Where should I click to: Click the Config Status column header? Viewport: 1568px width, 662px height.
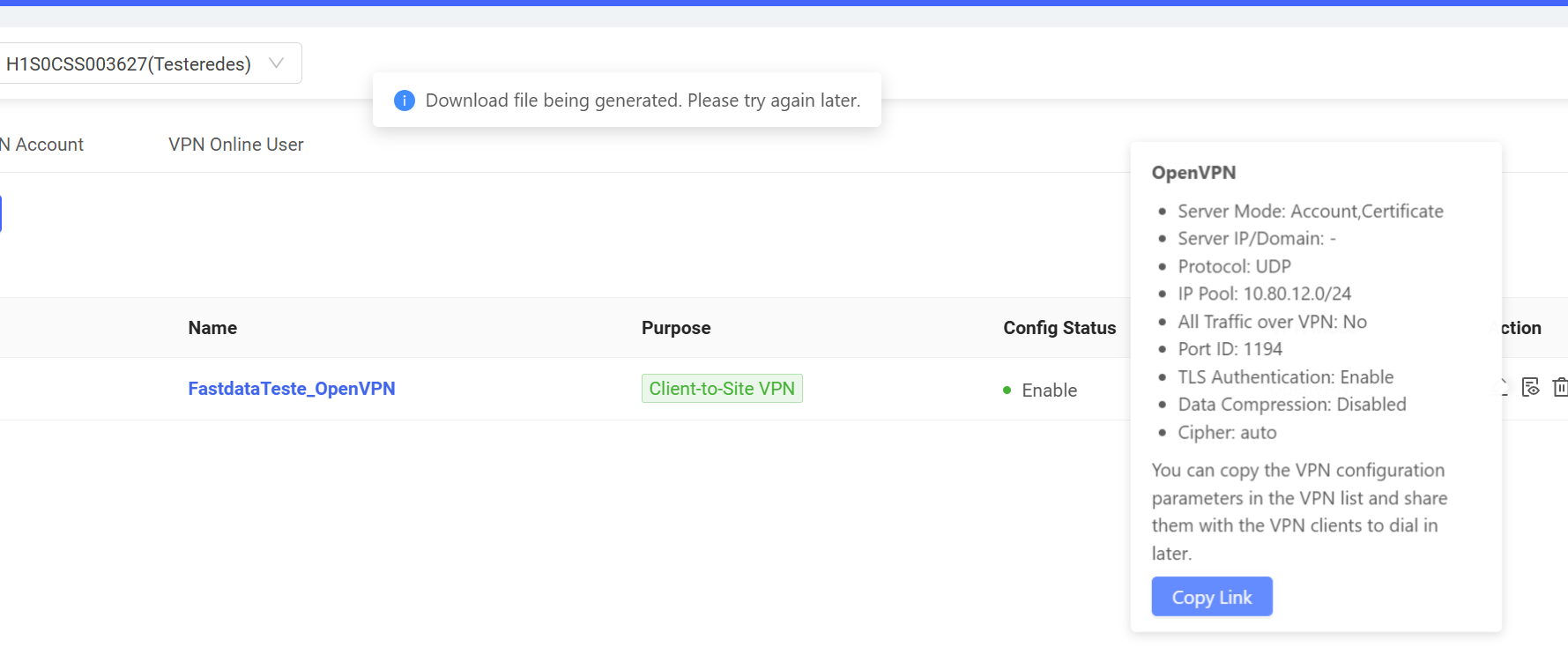1059,328
